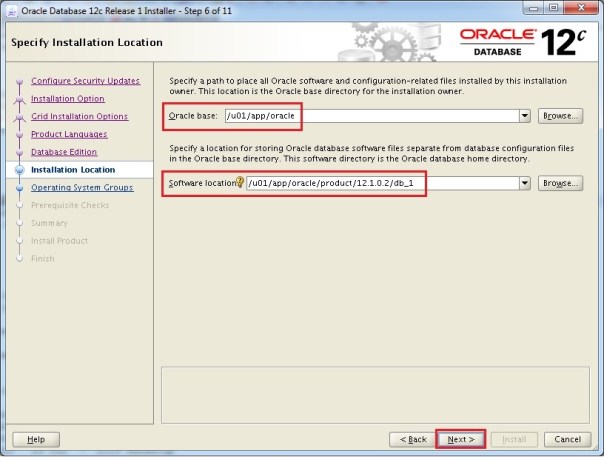Click the installer window icon in title bar
The height and width of the screenshot is (457, 604).
pos(11,11)
